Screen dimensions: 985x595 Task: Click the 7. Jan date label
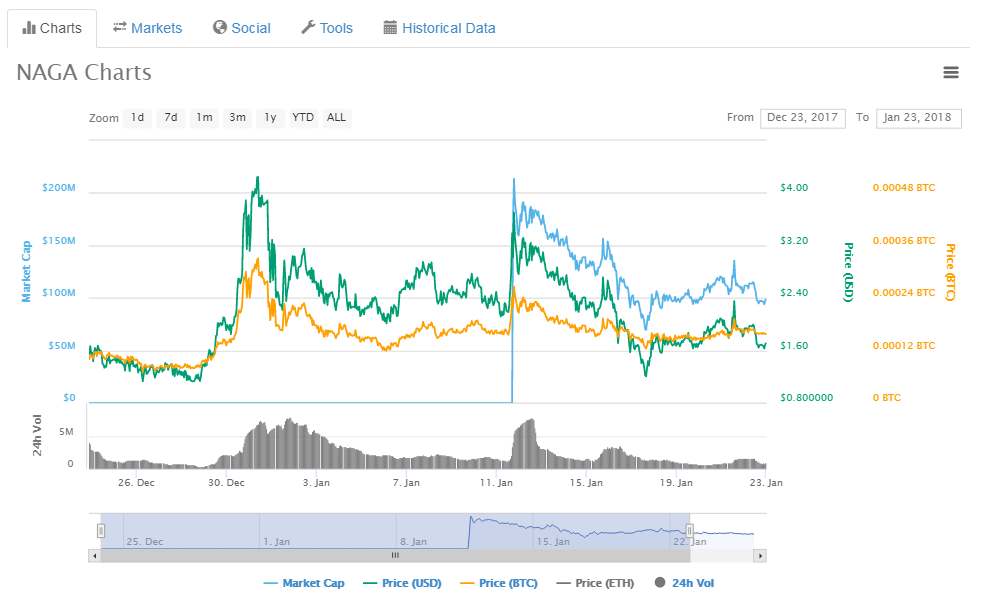pyautogui.click(x=406, y=483)
